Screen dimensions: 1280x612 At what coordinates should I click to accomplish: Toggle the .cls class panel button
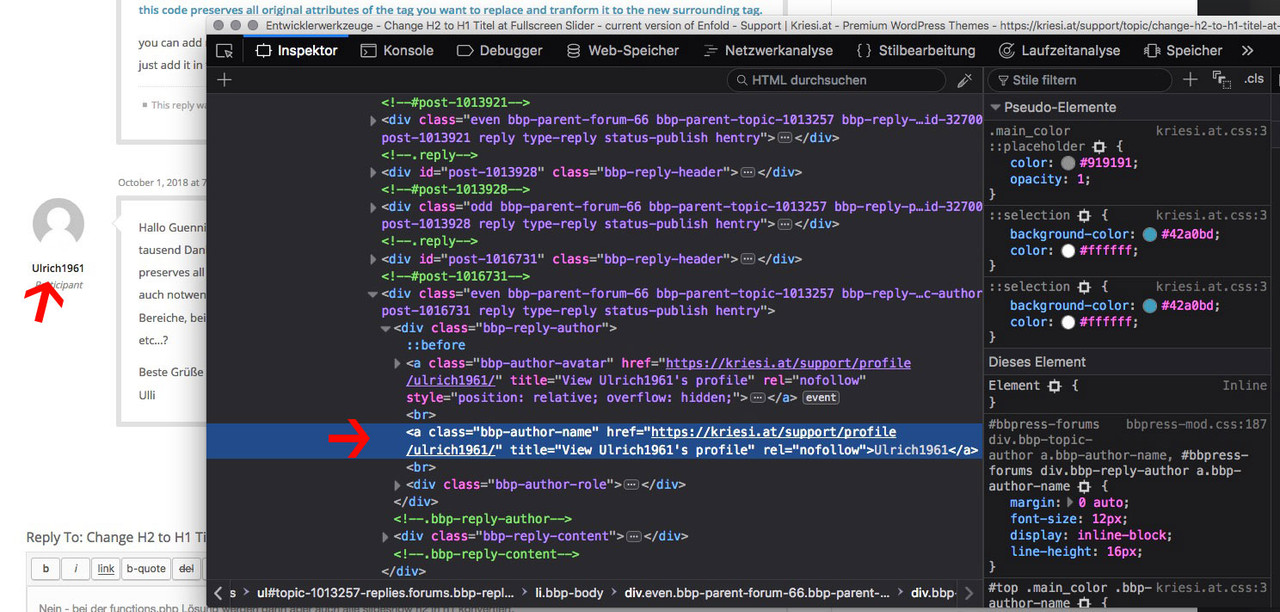[1254, 79]
